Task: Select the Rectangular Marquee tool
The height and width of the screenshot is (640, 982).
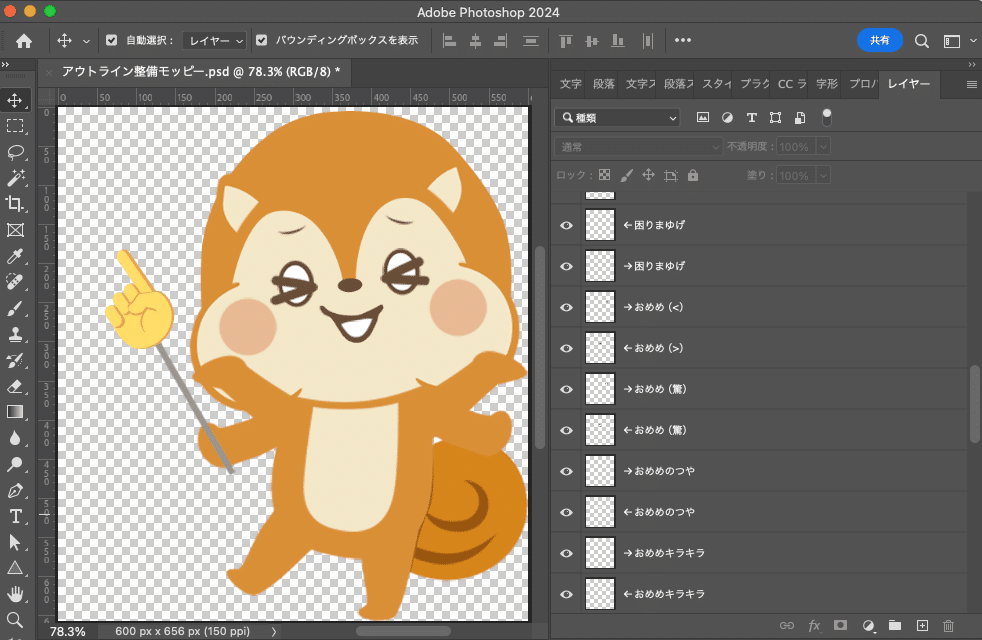Action: (x=15, y=126)
